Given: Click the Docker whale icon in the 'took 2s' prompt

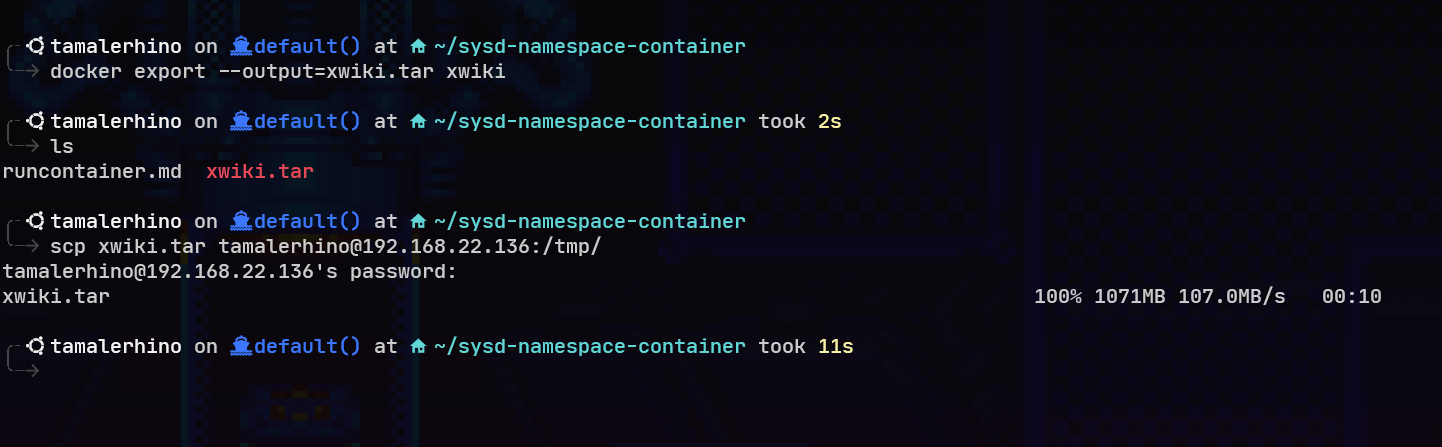Looking at the screenshot, I should coord(240,121).
